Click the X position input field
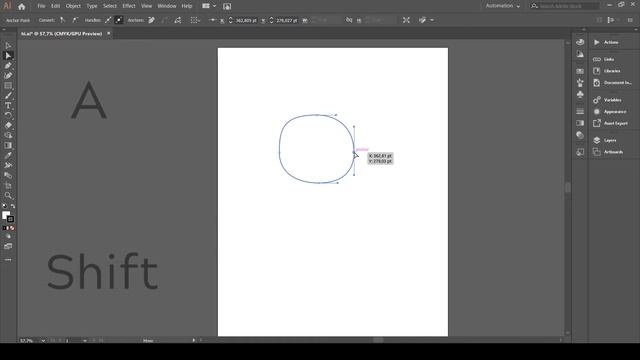The width and height of the screenshot is (640, 360). coord(246,20)
